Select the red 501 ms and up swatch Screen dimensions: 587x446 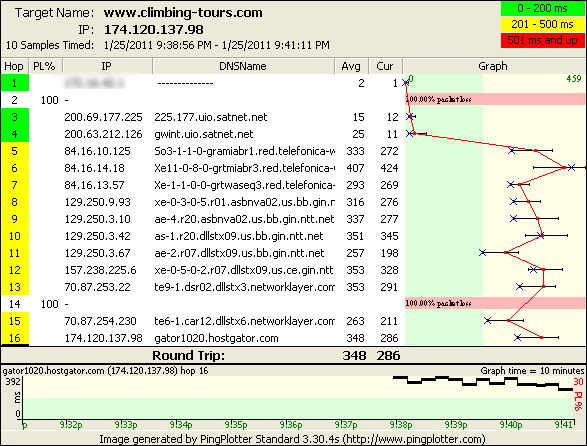pos(542,40)
